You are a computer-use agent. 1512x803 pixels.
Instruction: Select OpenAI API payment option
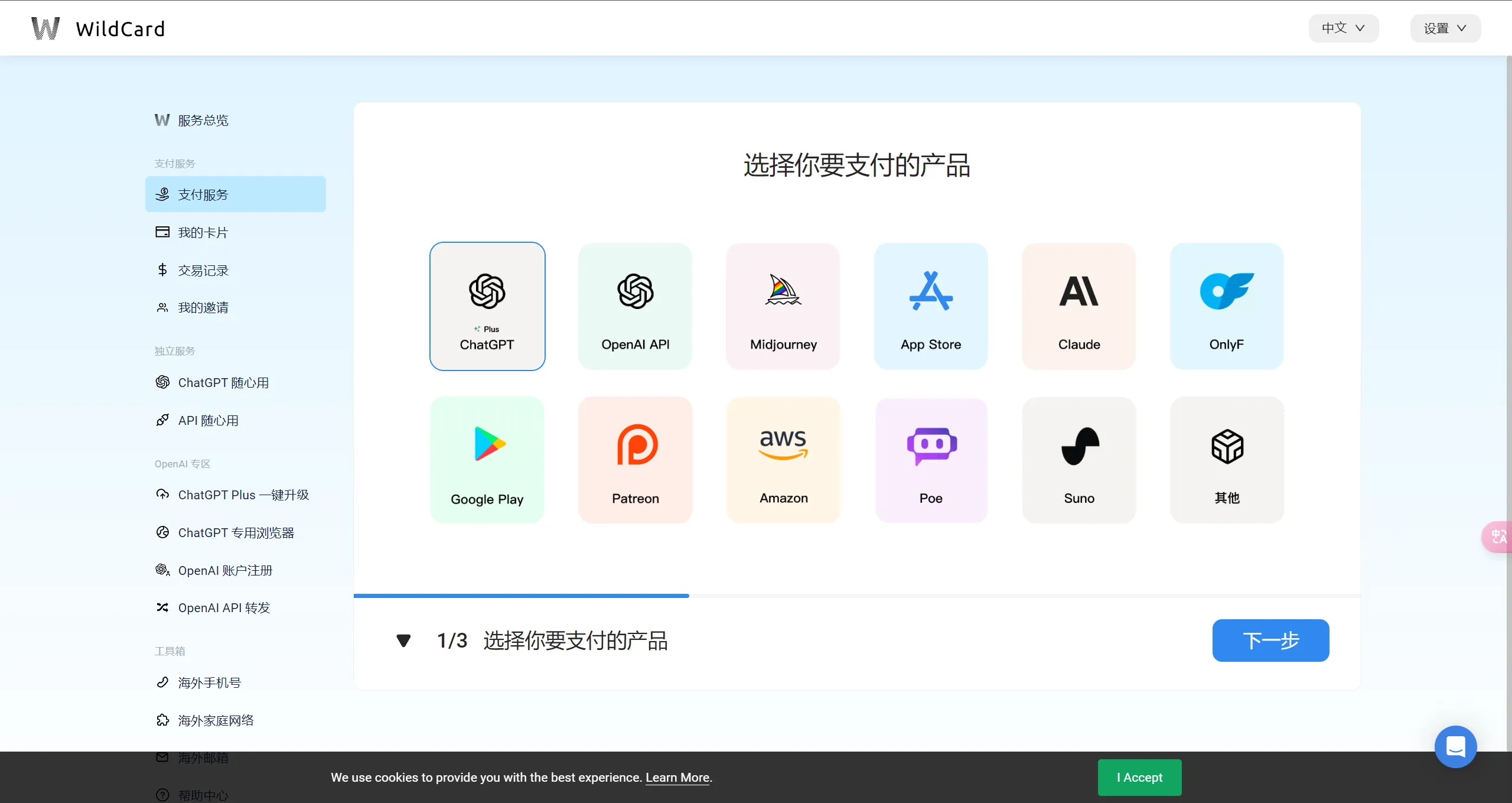[635, 305]
